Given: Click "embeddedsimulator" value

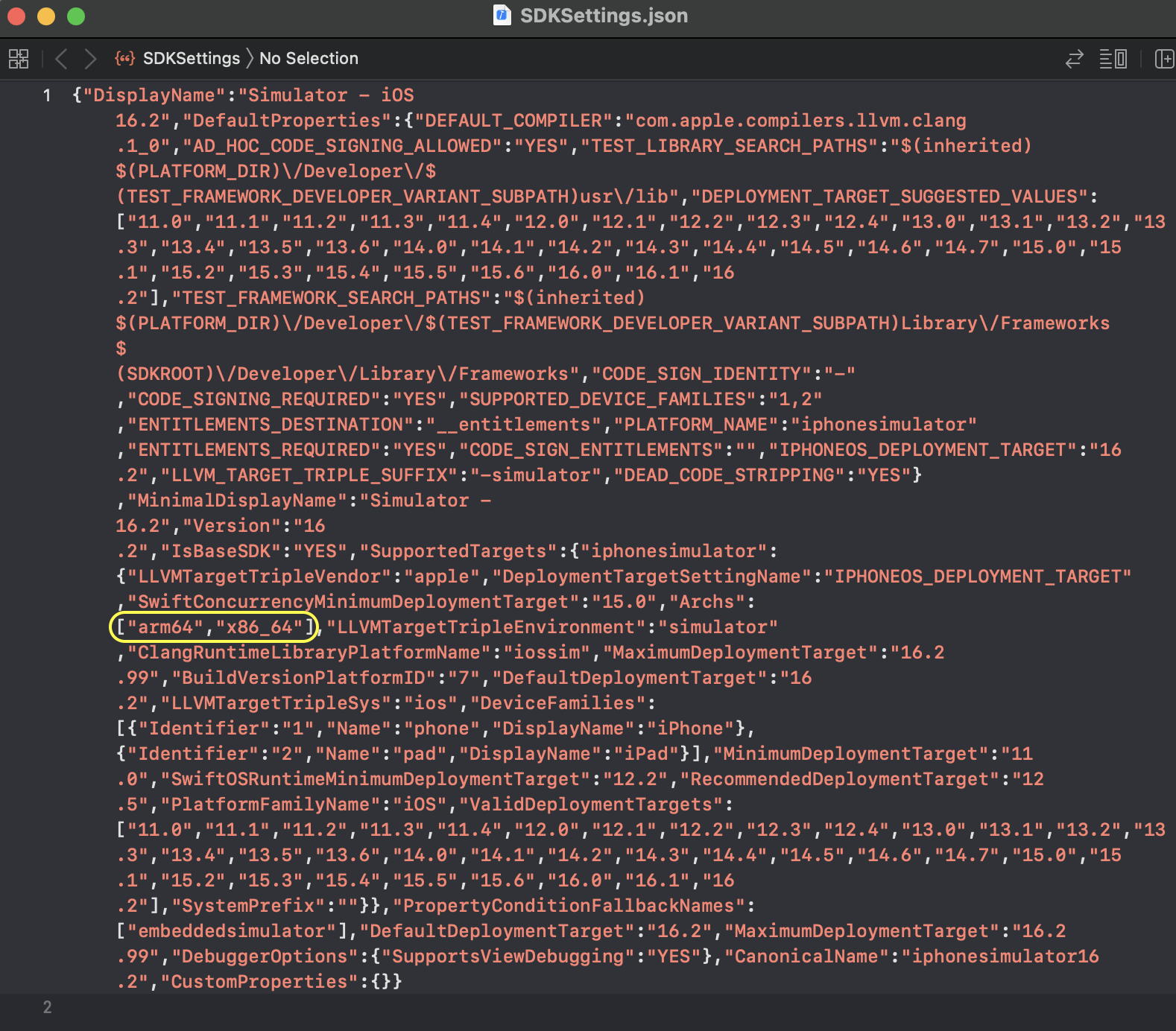Looking at the screenshot, I should 233,931.
